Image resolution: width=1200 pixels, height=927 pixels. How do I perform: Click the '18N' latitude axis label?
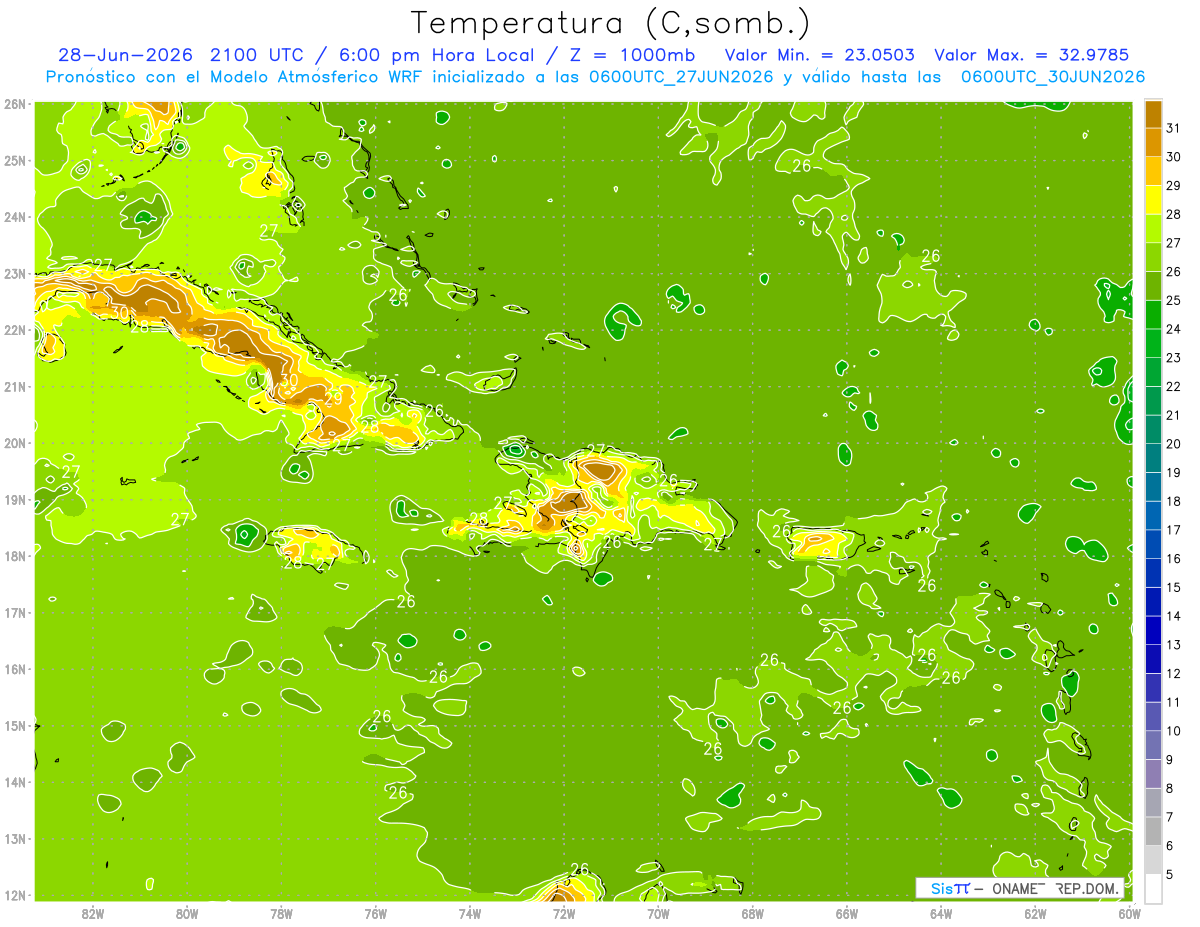(15, 556)
